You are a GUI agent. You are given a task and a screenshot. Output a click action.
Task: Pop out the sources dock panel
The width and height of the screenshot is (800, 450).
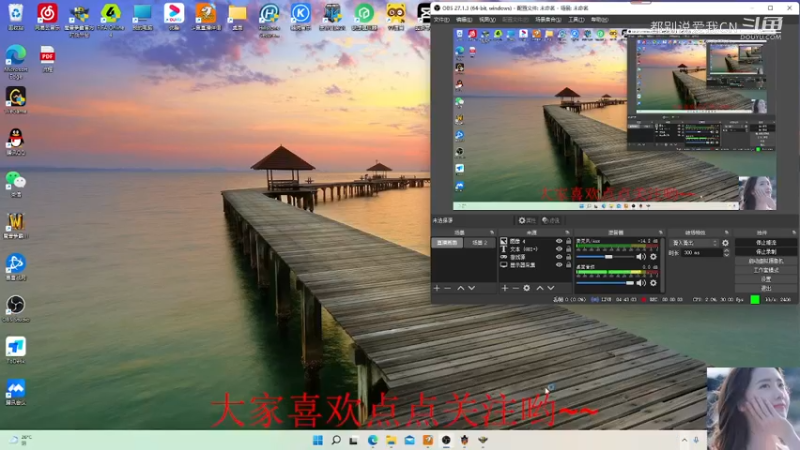[x=567, y=233]
